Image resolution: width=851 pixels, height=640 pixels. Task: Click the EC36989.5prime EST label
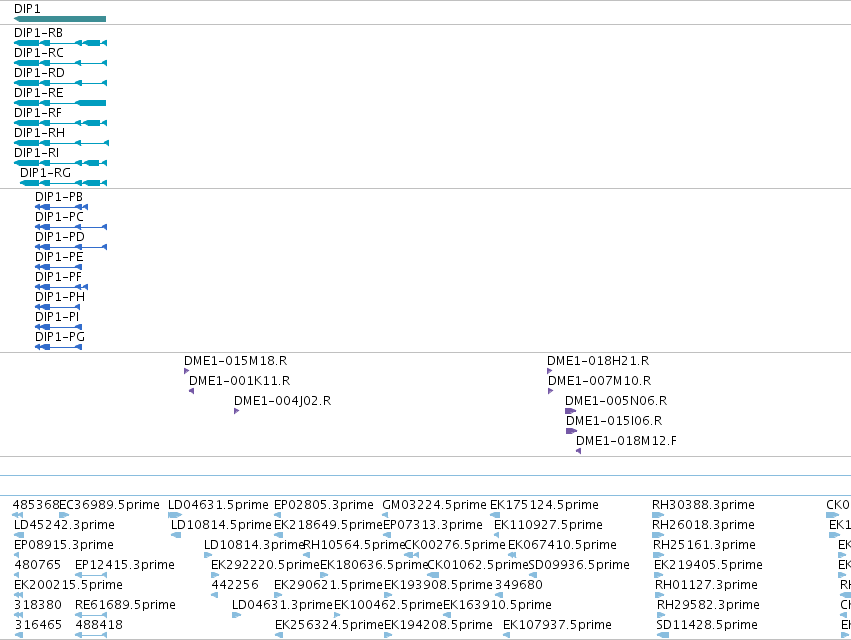point(109,505)
